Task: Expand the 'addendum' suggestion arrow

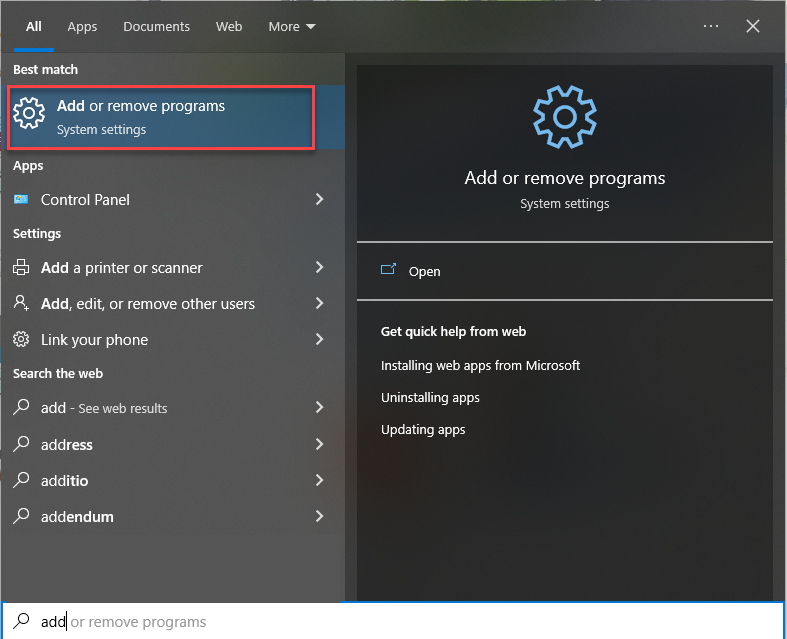Action: [320, 516]
